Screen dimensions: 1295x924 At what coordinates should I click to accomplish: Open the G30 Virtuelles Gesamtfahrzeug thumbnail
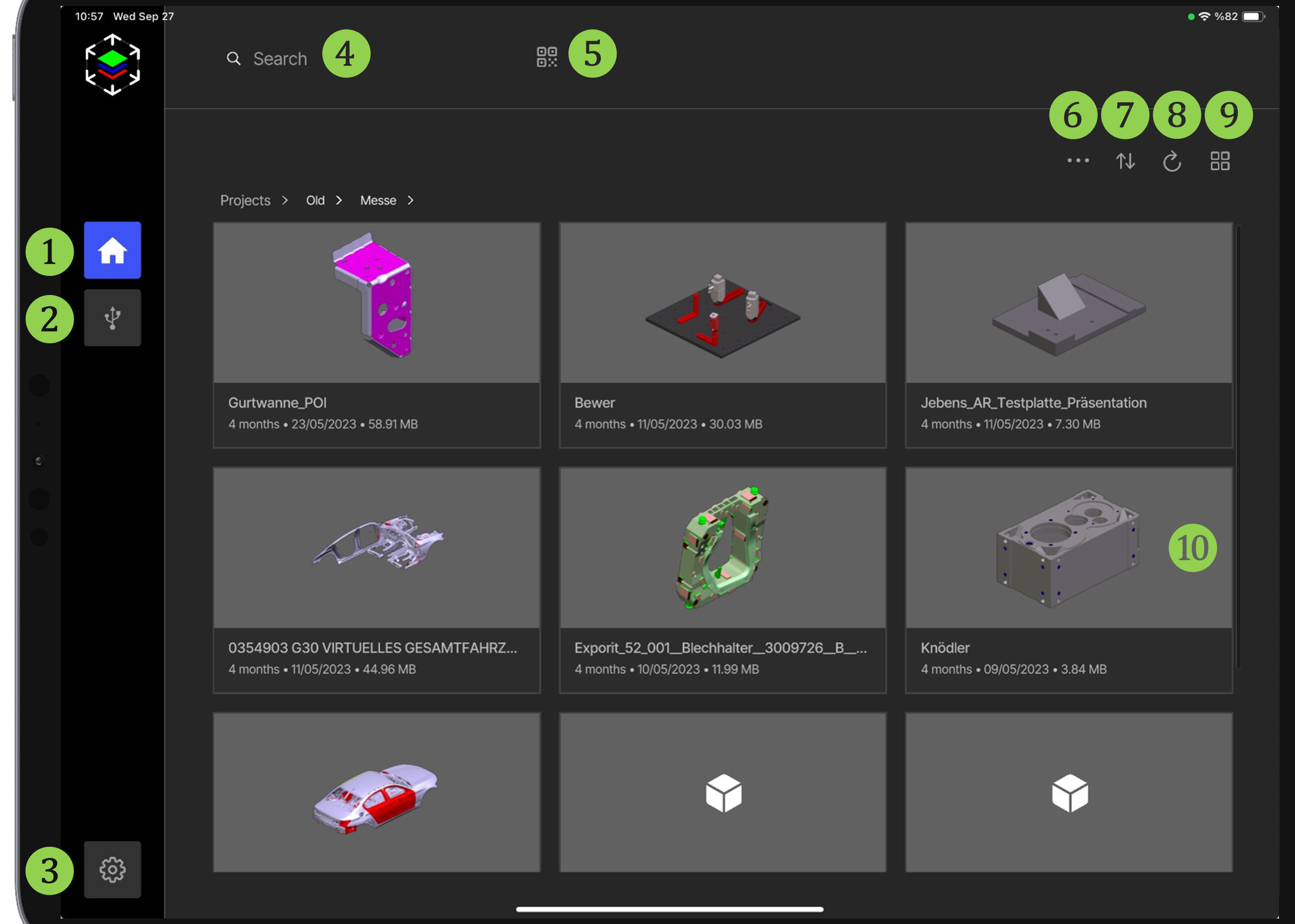tap(377, 548)
